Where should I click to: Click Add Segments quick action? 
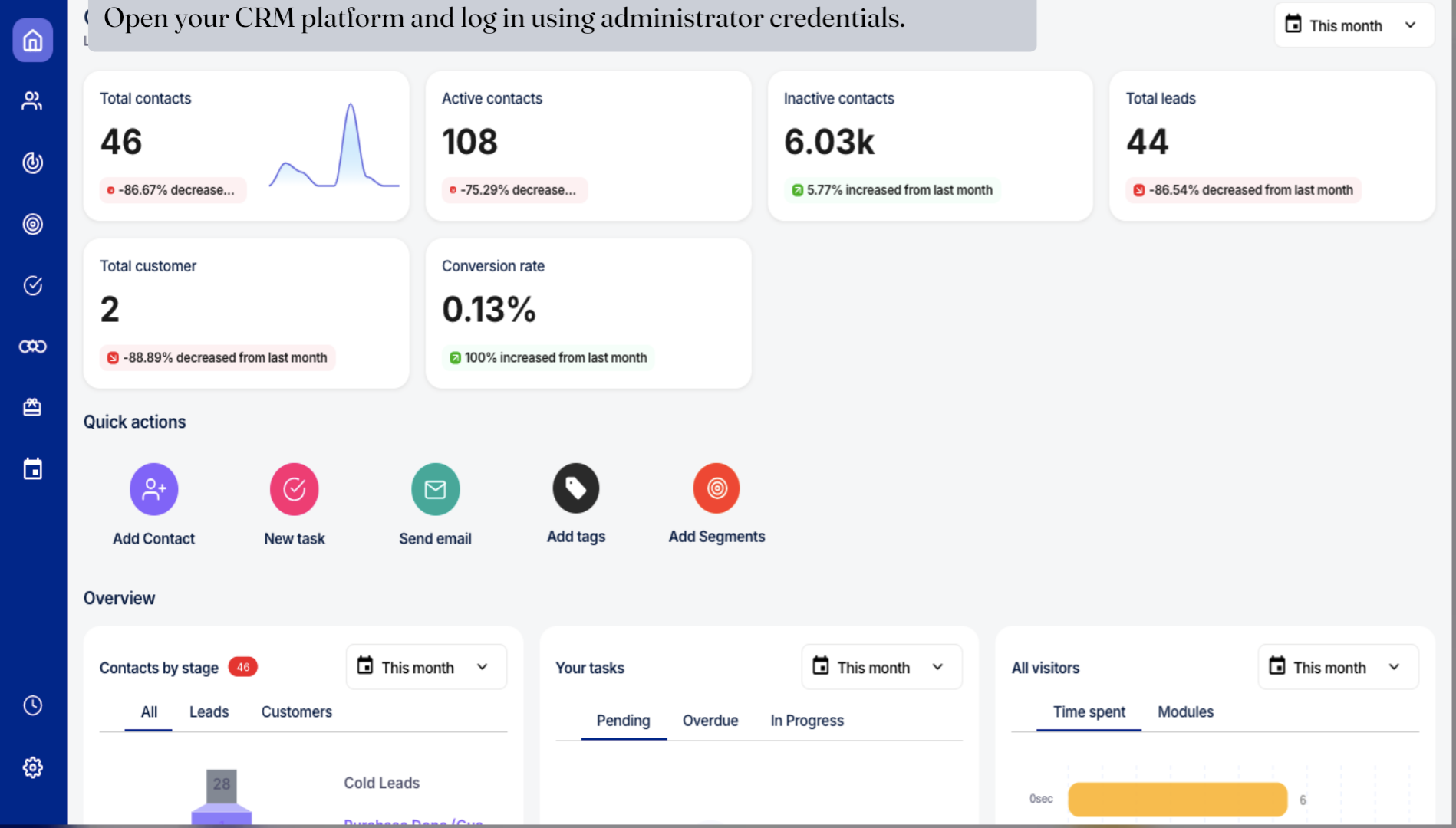pyautogui.click(x=716, y=488)
